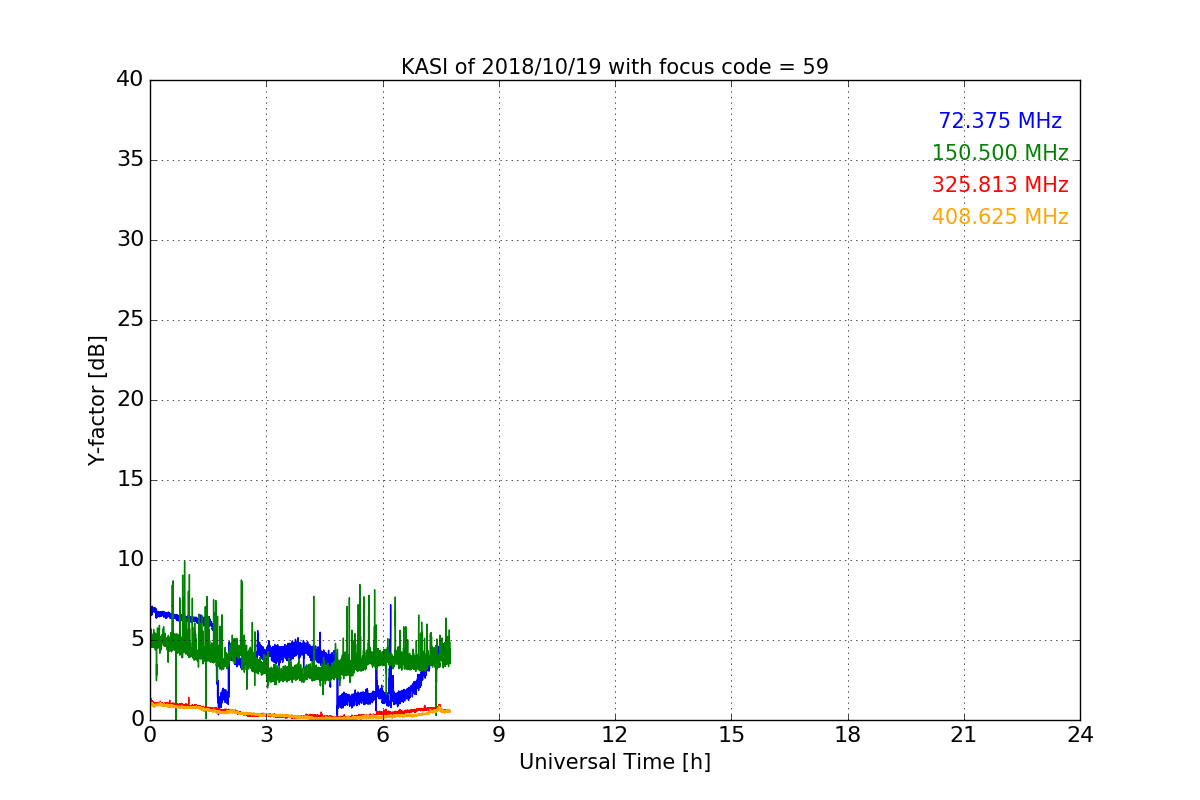This screenshot has width=1200, height=800.
Task: Click the x-axis tick label 15
Action: click(x=731, y=734)
